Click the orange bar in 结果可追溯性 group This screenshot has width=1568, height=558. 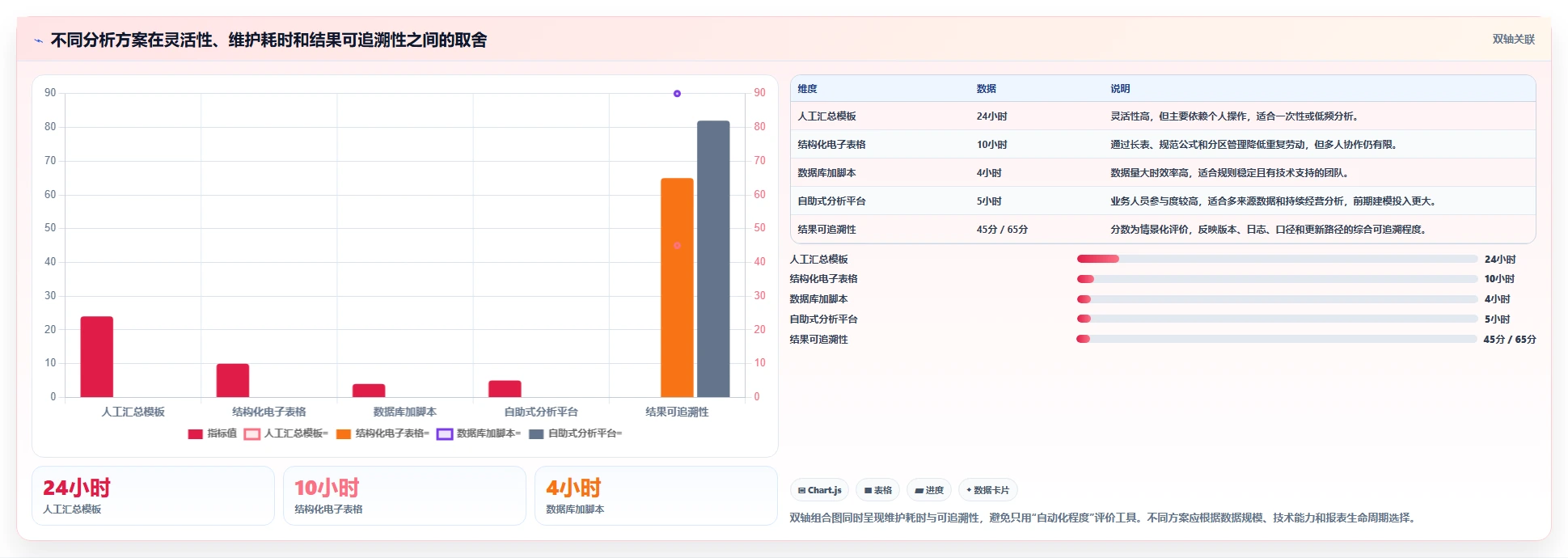tap(677, 288)
